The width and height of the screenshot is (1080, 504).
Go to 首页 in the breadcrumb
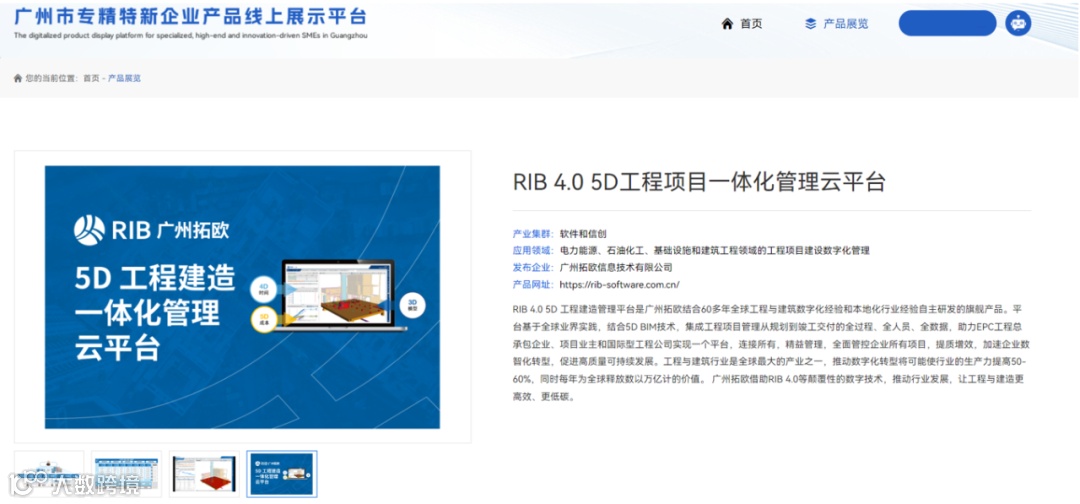pyautogui.click(x=91, y=78)
